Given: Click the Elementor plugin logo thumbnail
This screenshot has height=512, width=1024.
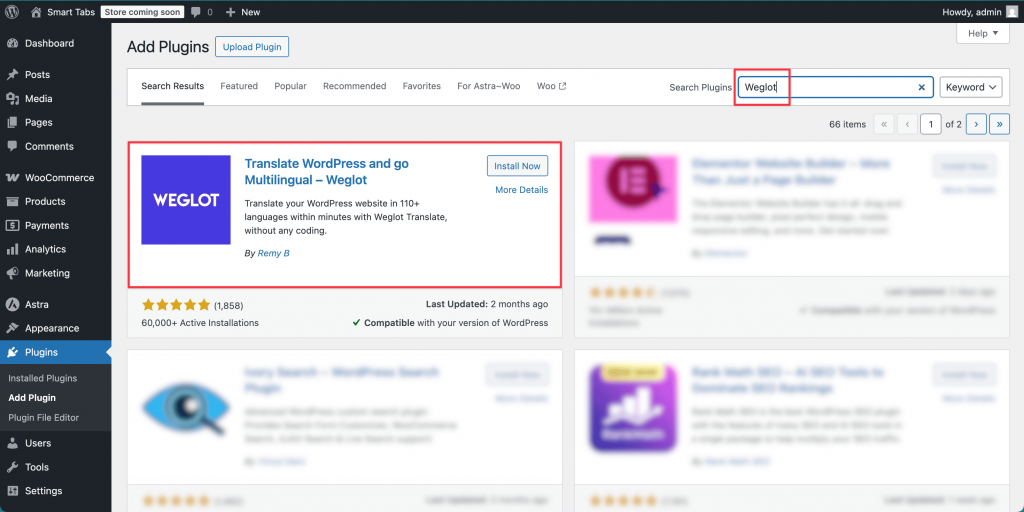Looking at the screenshot, I should 633,201.
